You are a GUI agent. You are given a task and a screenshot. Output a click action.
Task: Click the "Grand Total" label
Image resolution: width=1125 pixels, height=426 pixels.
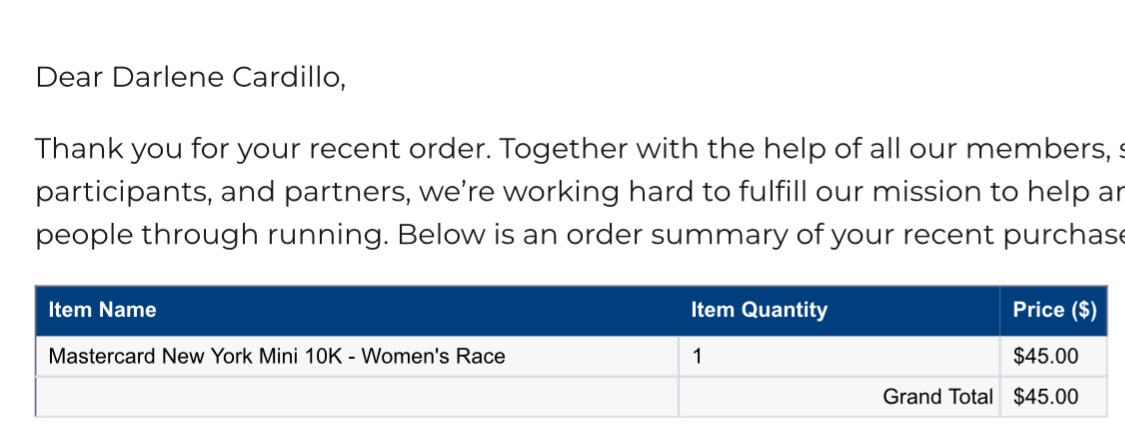coord(937,397)
